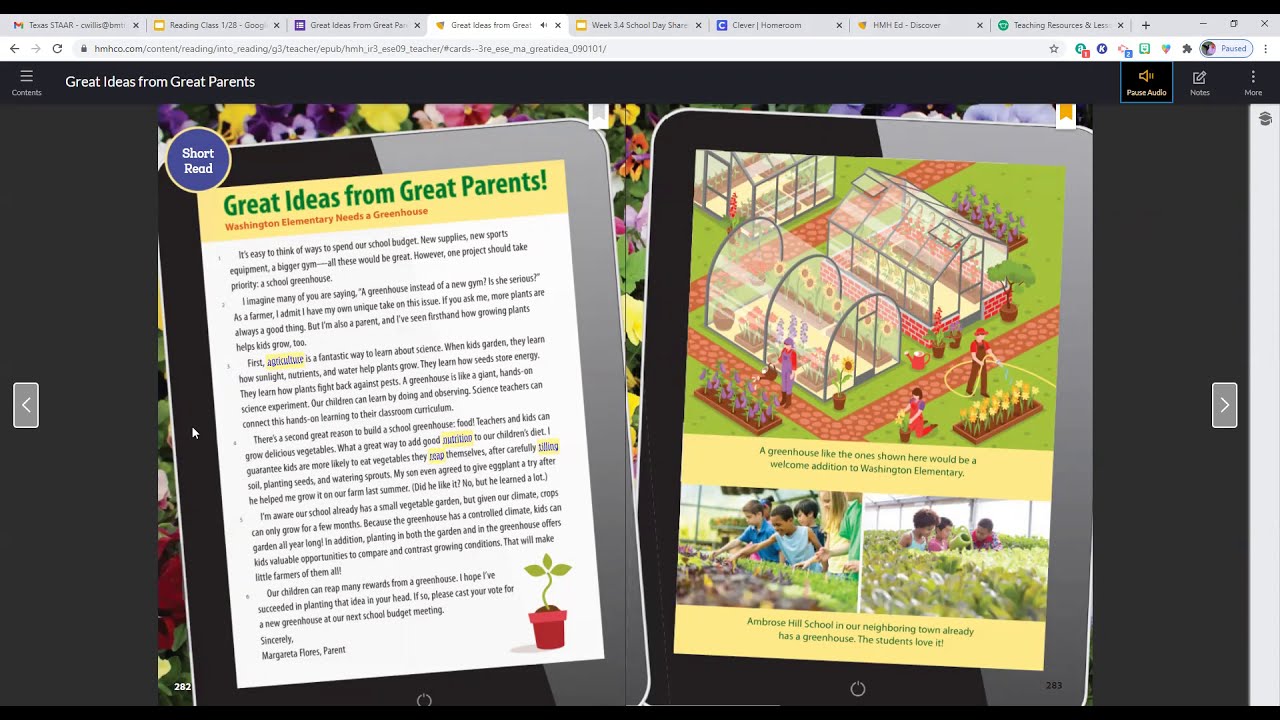This screenshot has height=720, width=1280.
Task: Click the browser back arrow
Action: [15, 48]
